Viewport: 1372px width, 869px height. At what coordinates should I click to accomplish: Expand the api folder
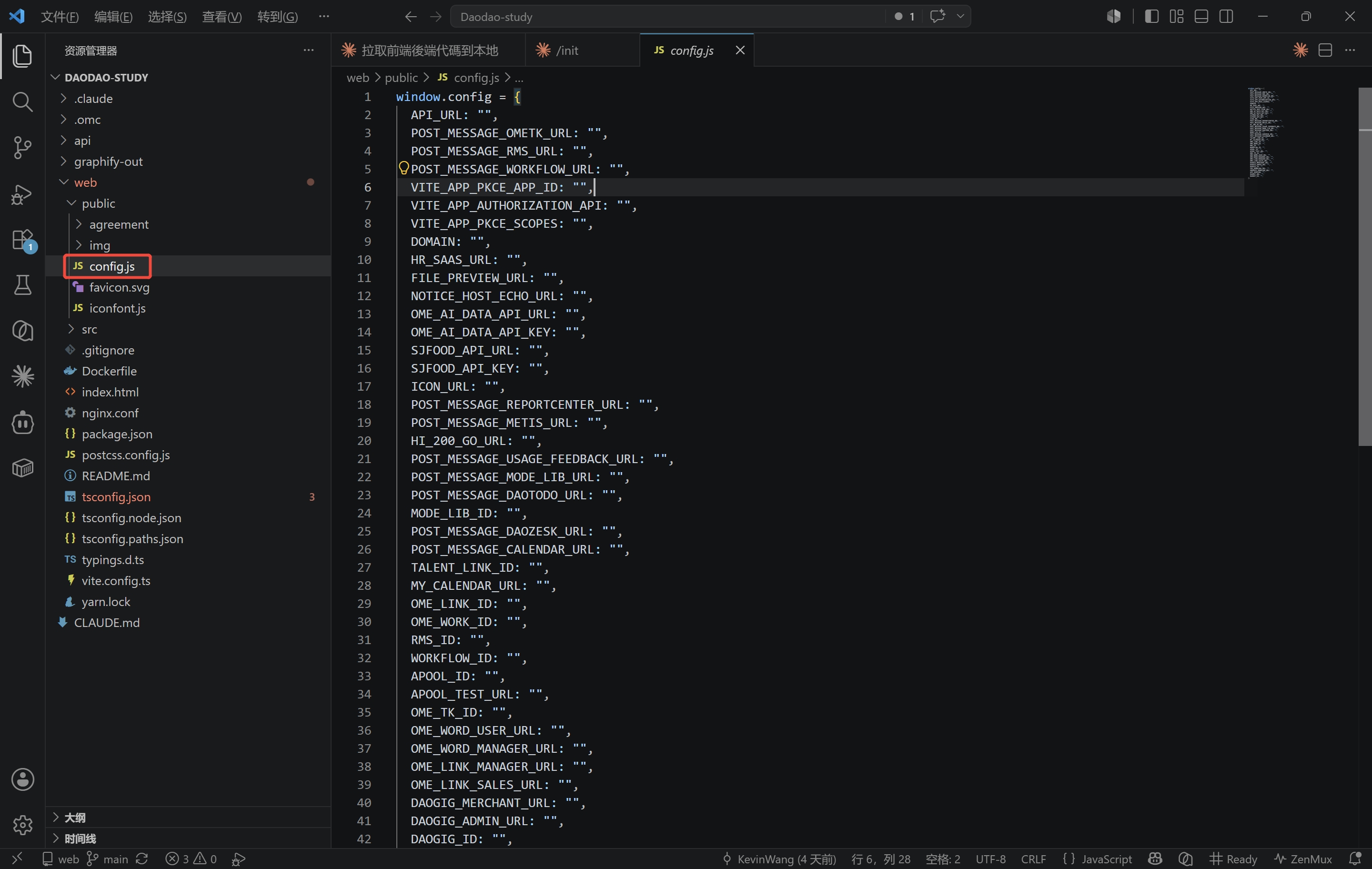(188, 140)
